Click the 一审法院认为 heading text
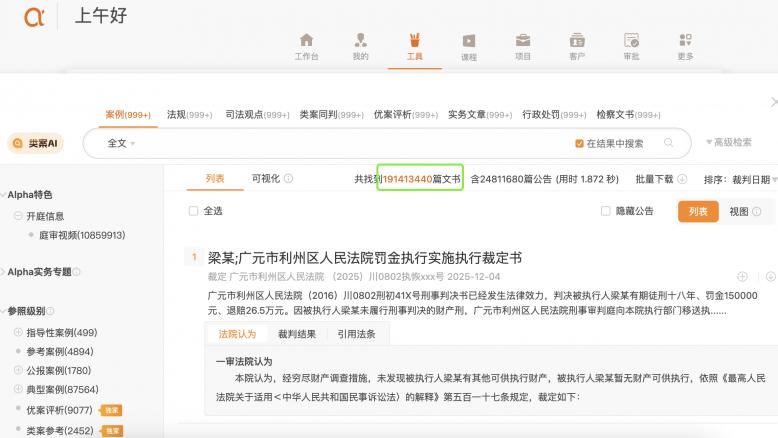This screenshot has height=438, width=778. pos(244,362)
